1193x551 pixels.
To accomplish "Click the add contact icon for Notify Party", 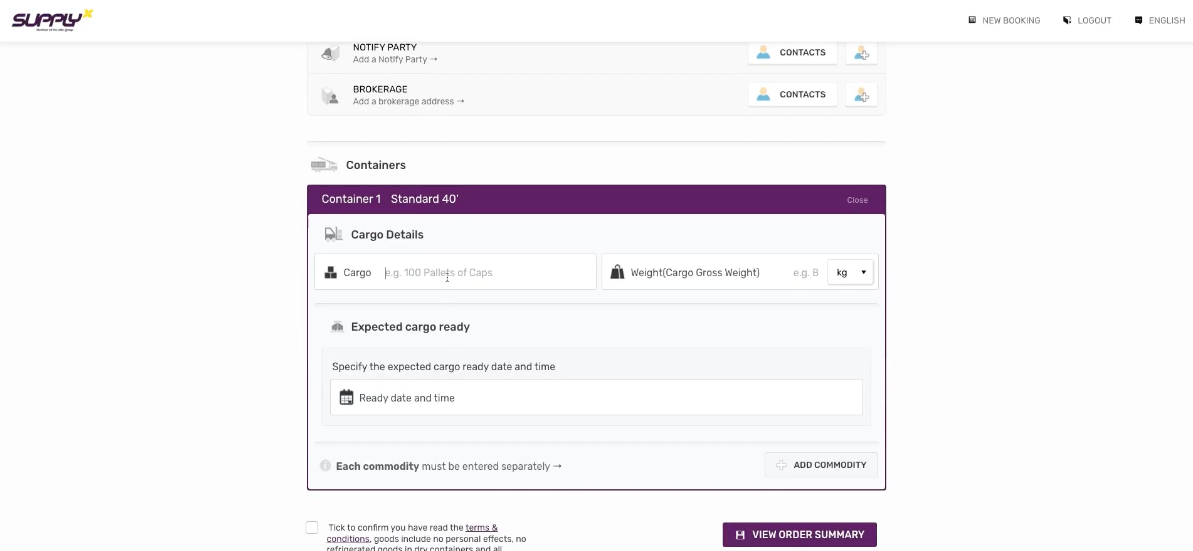I will point(861,53).
